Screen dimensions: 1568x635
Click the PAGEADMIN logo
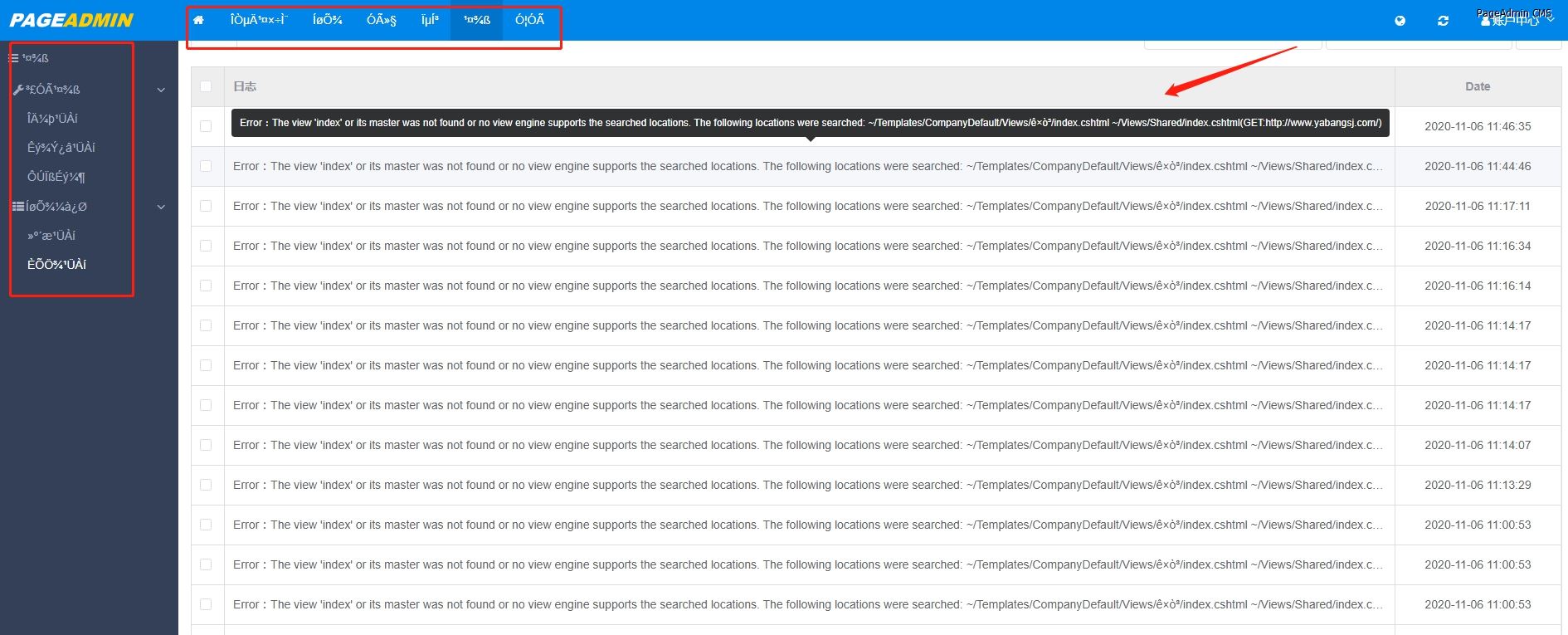(71, 20)
